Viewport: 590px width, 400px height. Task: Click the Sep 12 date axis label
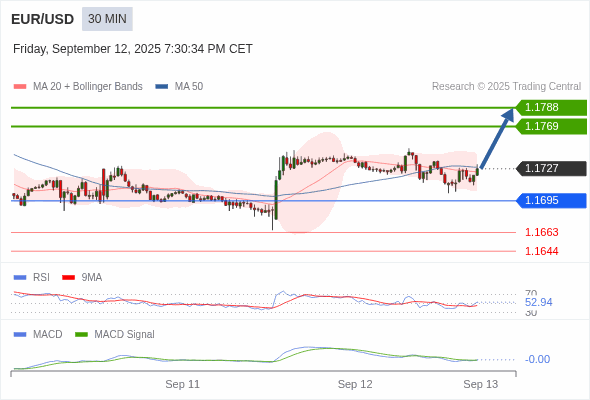[355, 384]
